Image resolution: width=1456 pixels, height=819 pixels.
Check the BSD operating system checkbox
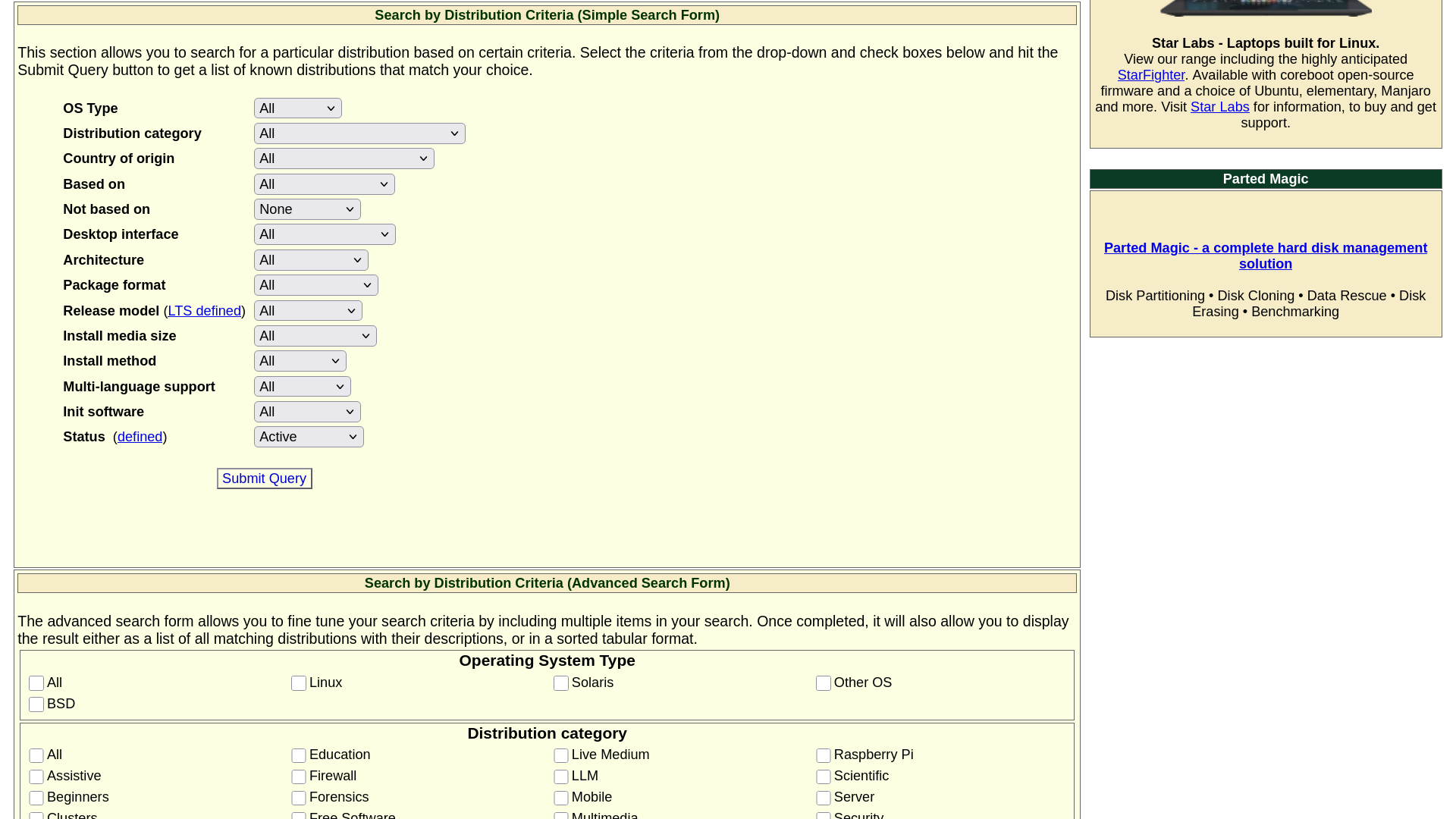point(36,704)
